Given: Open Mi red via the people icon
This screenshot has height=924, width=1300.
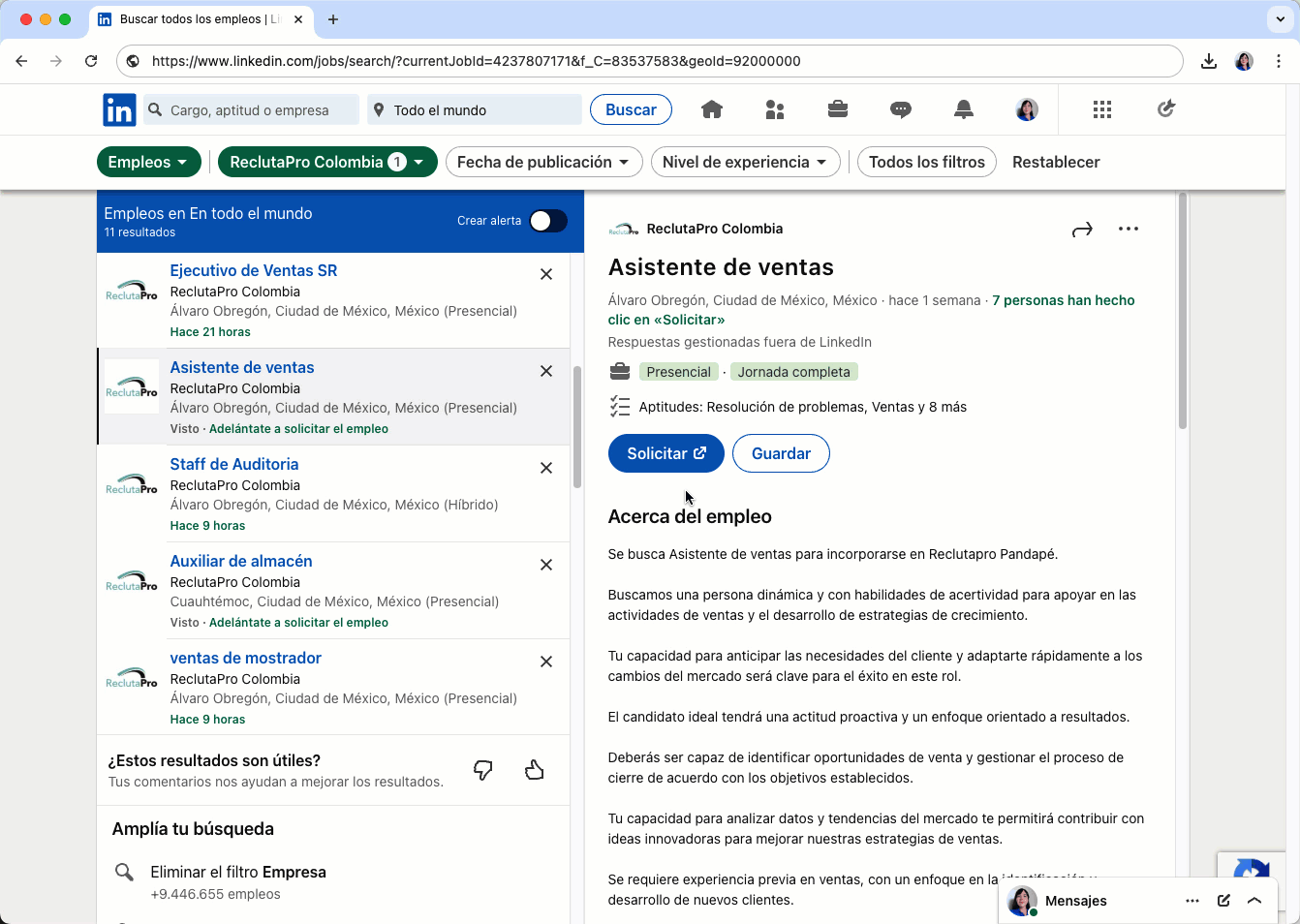Looking at the screenshot, I should click(x=775, y=109).
